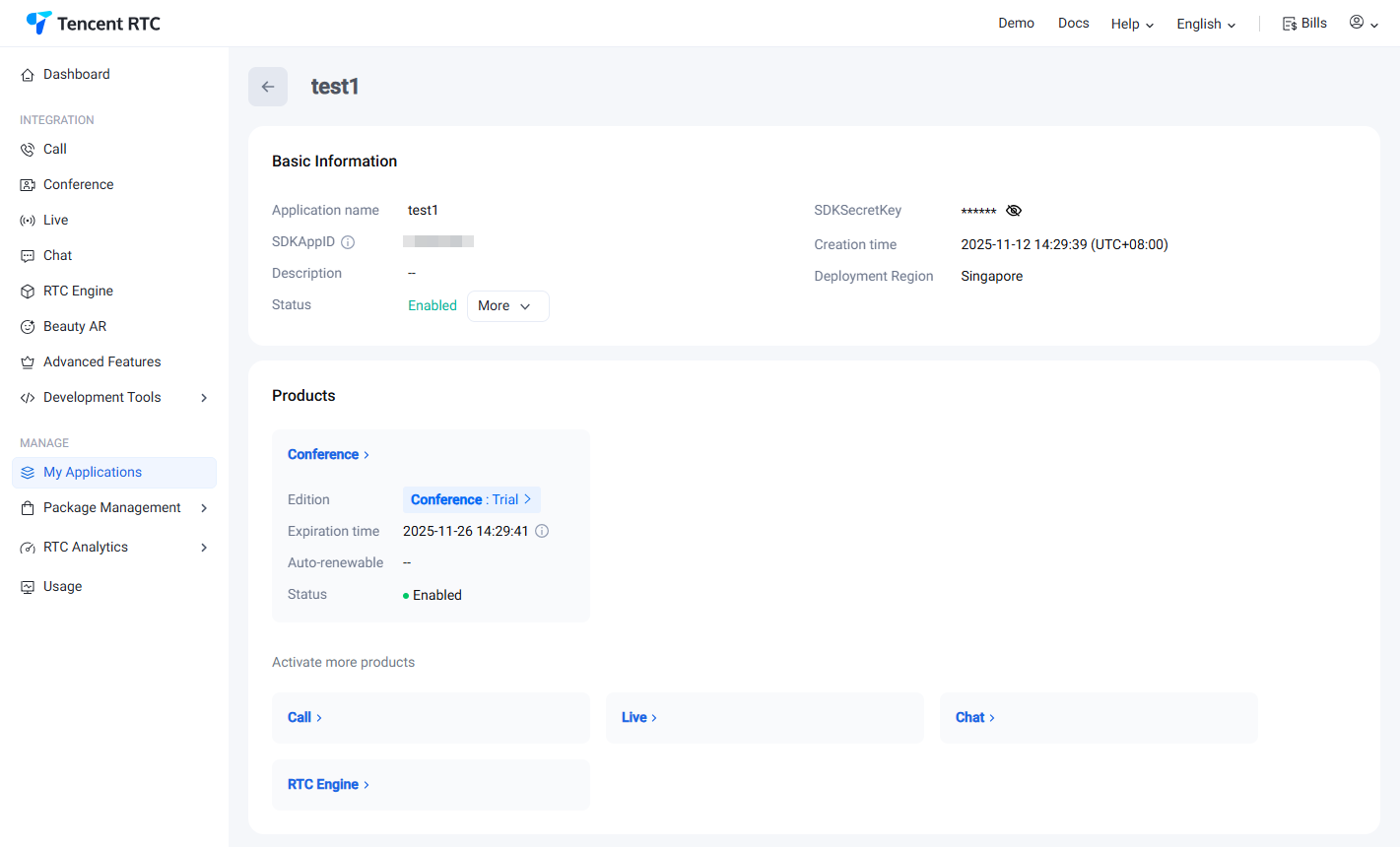1400x847 pixels.
Task: Click the Tencent RTC logo
Action: (x=94, y=24)
